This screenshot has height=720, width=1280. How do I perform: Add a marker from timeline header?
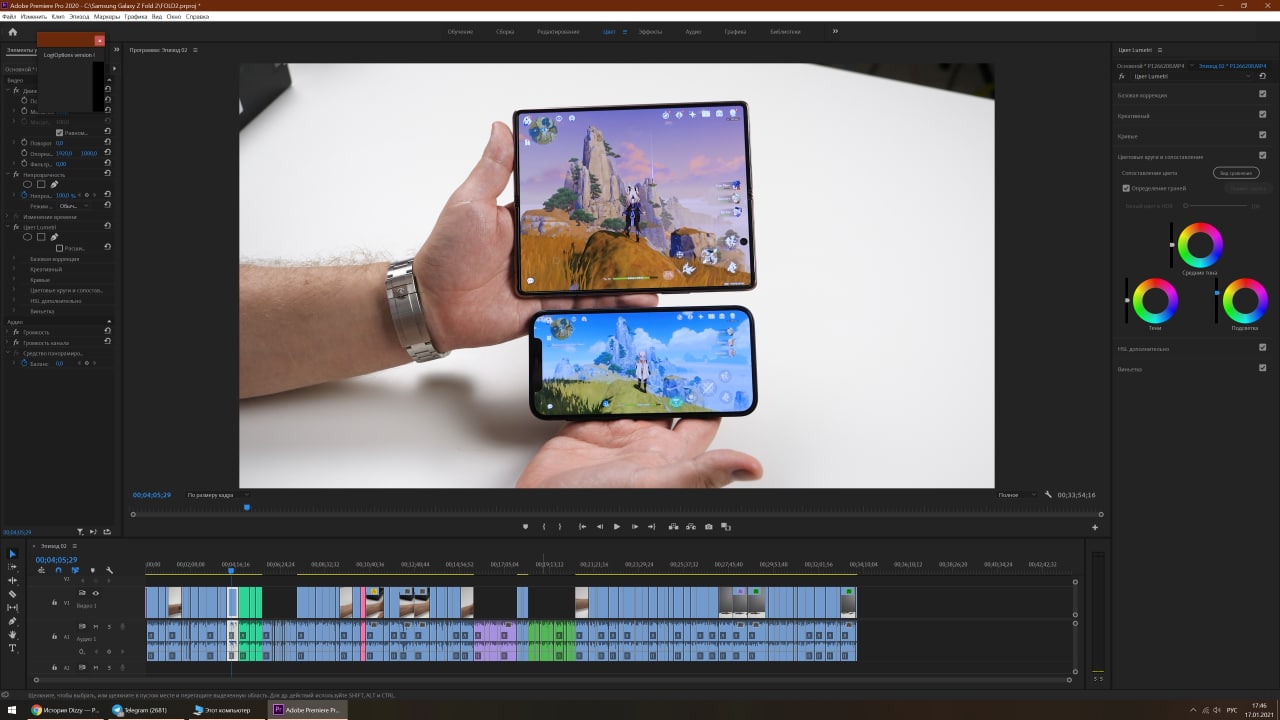(x=92, y=570)
